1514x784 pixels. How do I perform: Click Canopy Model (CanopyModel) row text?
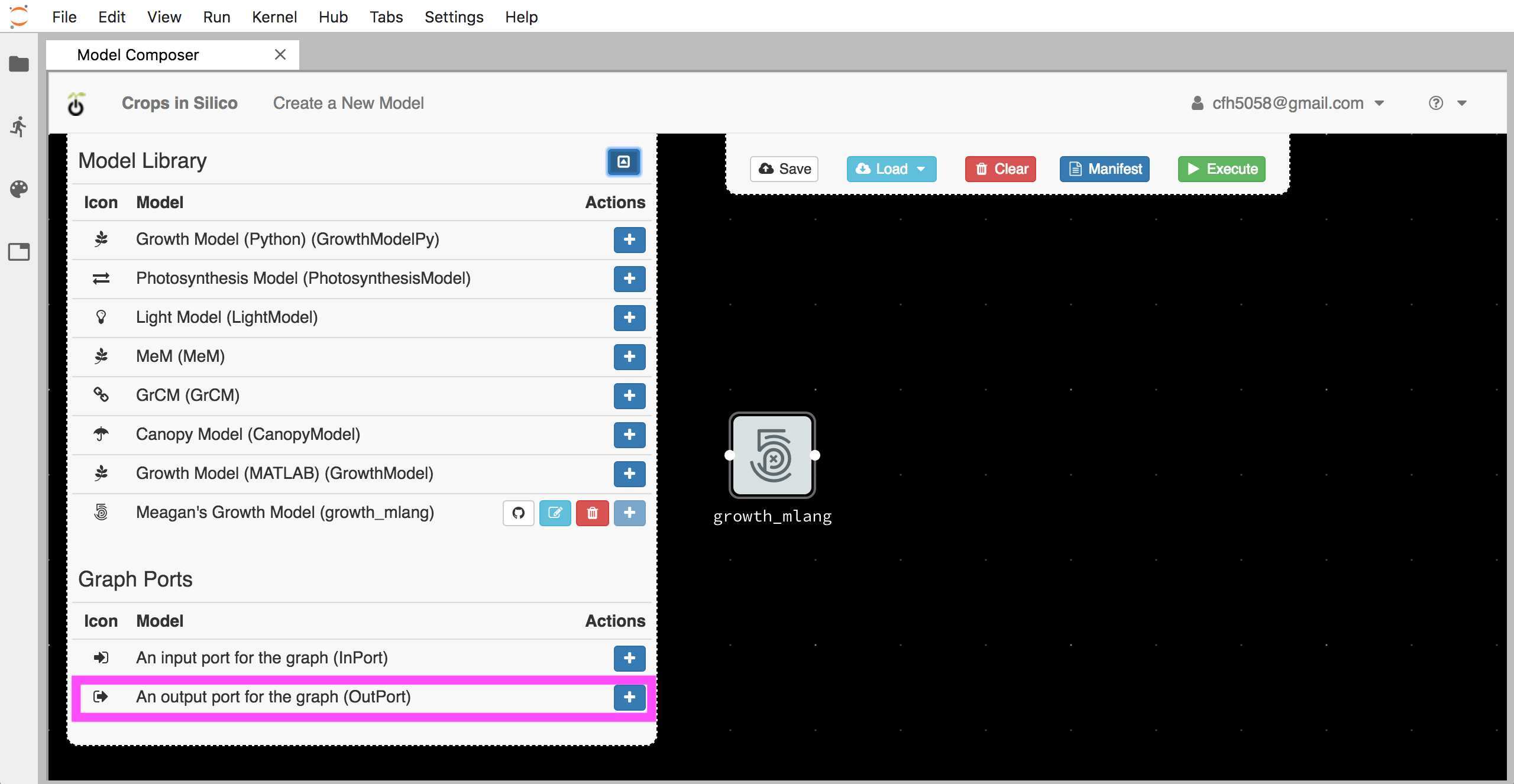click(248, 435)
